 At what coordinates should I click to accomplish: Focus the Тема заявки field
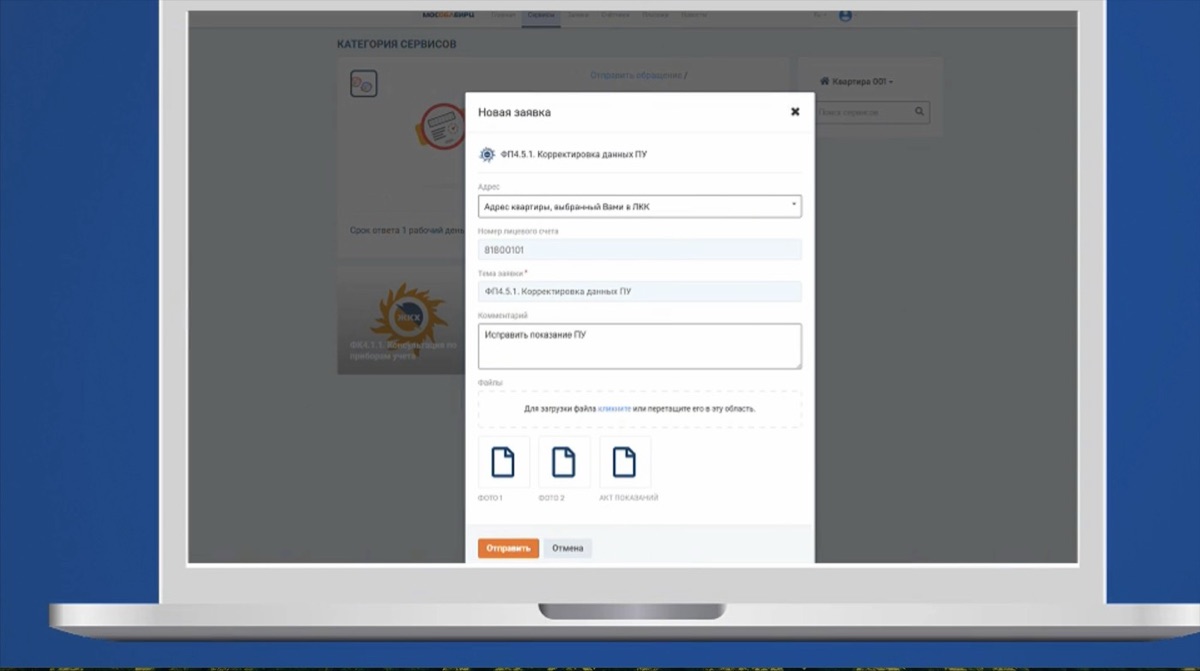tap(640, 291)
